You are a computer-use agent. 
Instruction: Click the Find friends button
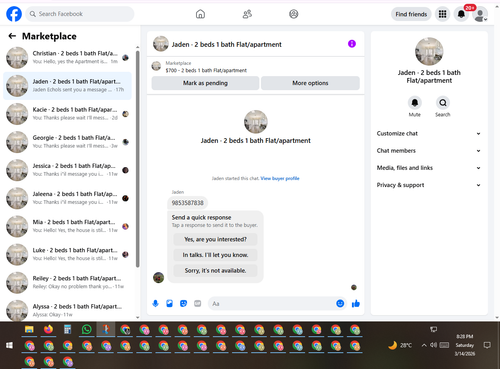411,14
